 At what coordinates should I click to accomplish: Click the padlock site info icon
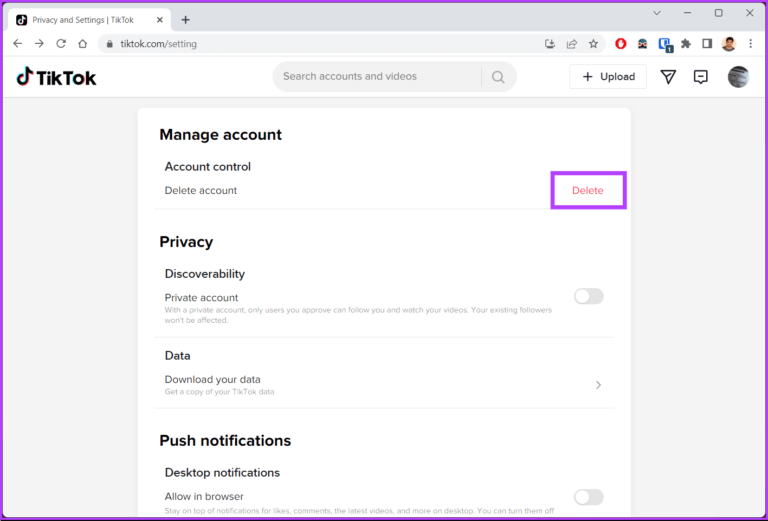pyautogui.click(x=110, y=44)
